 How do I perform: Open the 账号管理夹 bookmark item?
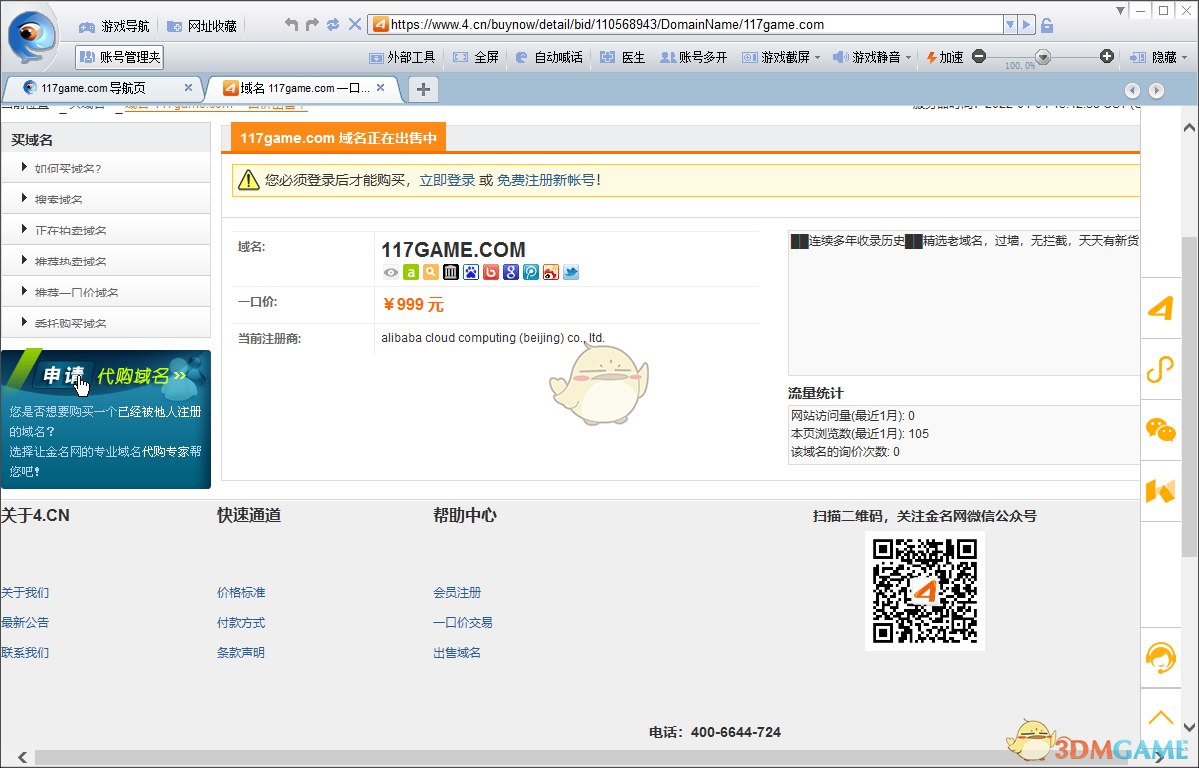[x=119, y=57]
